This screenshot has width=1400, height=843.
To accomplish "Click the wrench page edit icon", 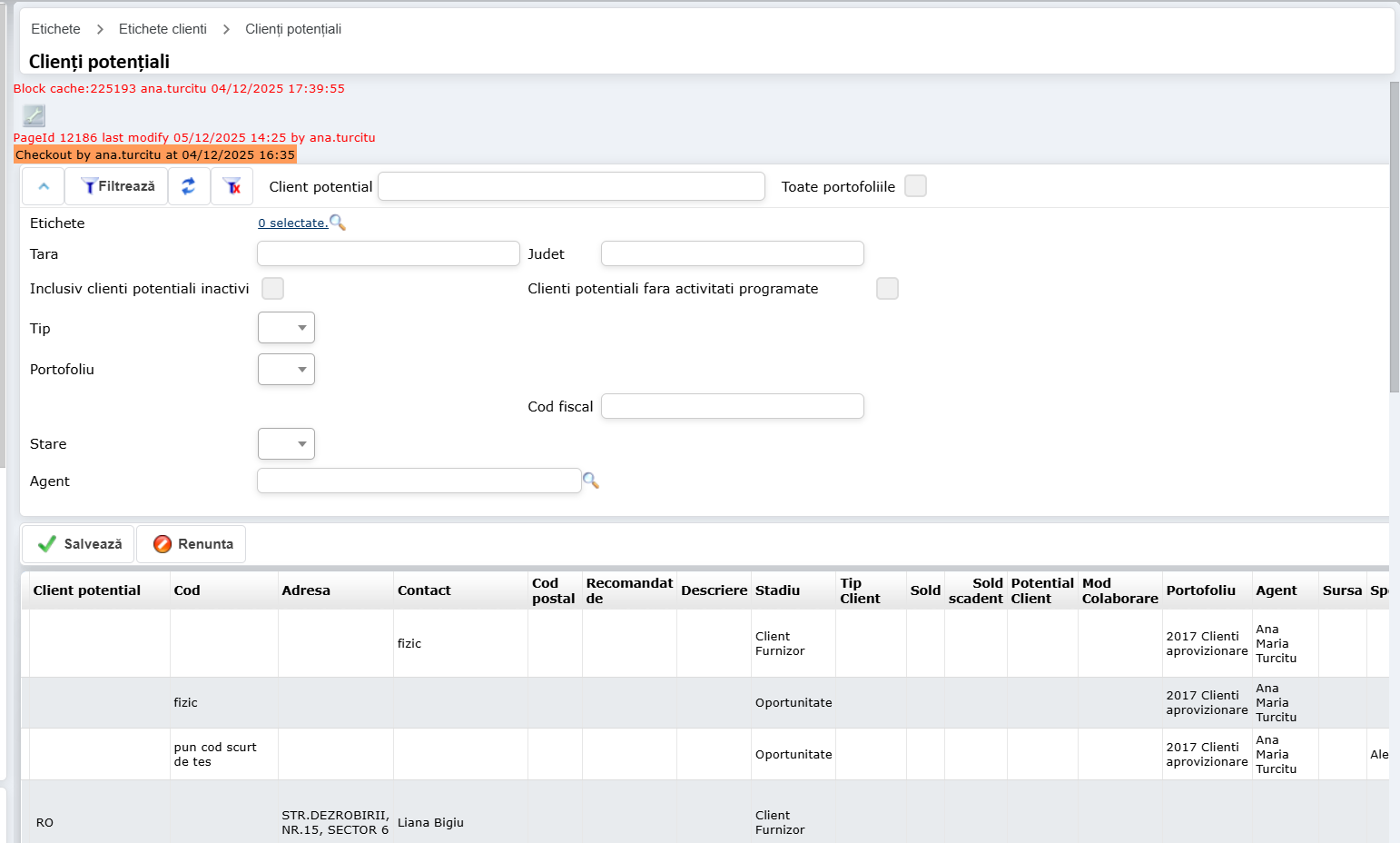I will (x=34, y=115).
